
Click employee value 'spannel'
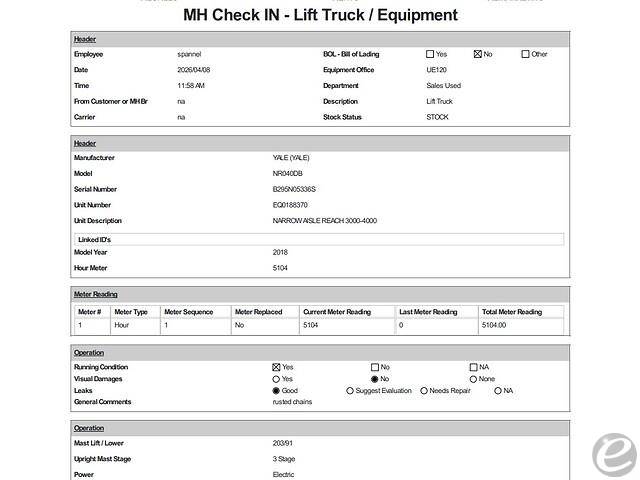coord(189,54)
